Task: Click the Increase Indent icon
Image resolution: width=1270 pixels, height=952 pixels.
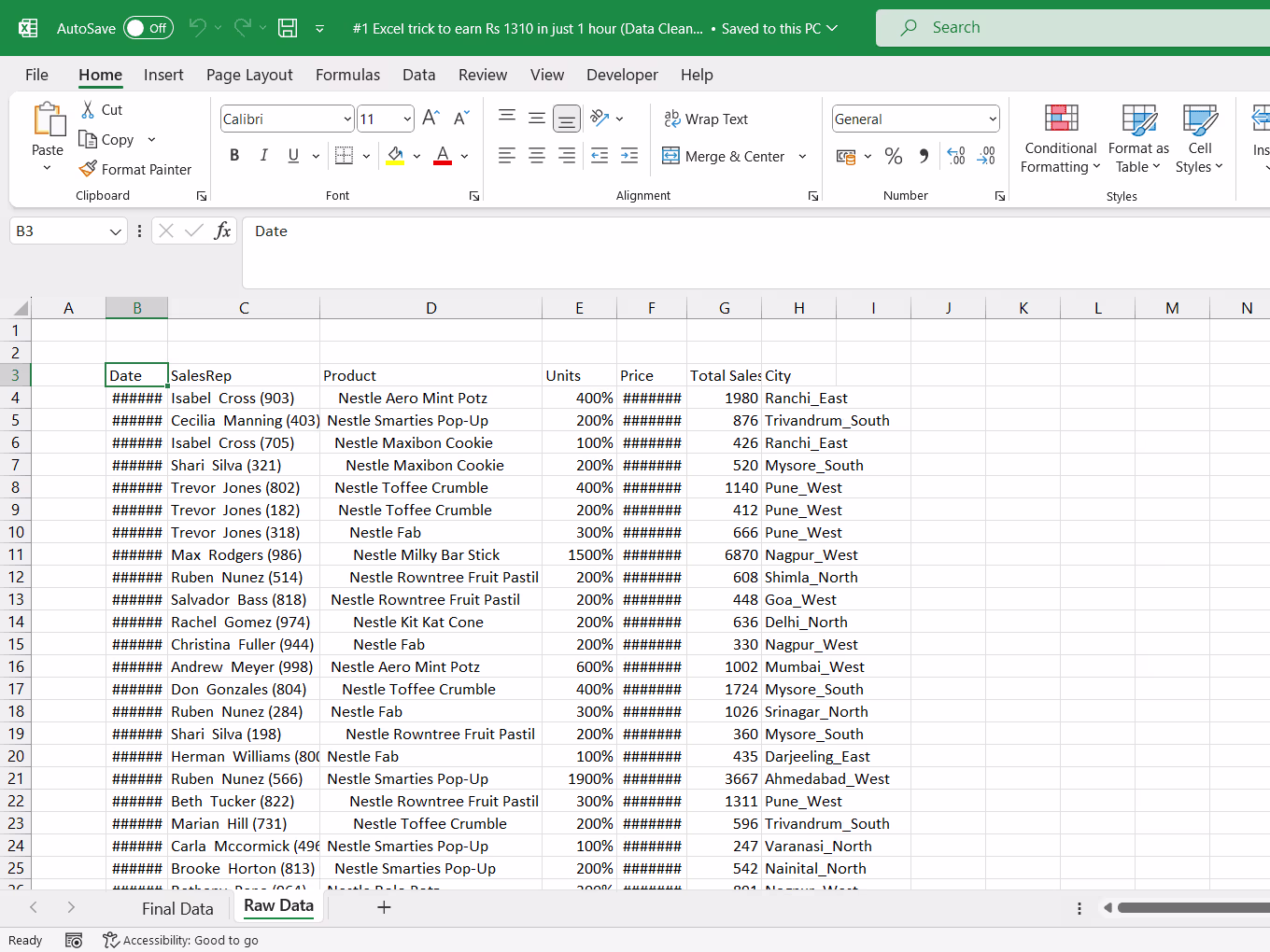Action: (x=629, y=157)
